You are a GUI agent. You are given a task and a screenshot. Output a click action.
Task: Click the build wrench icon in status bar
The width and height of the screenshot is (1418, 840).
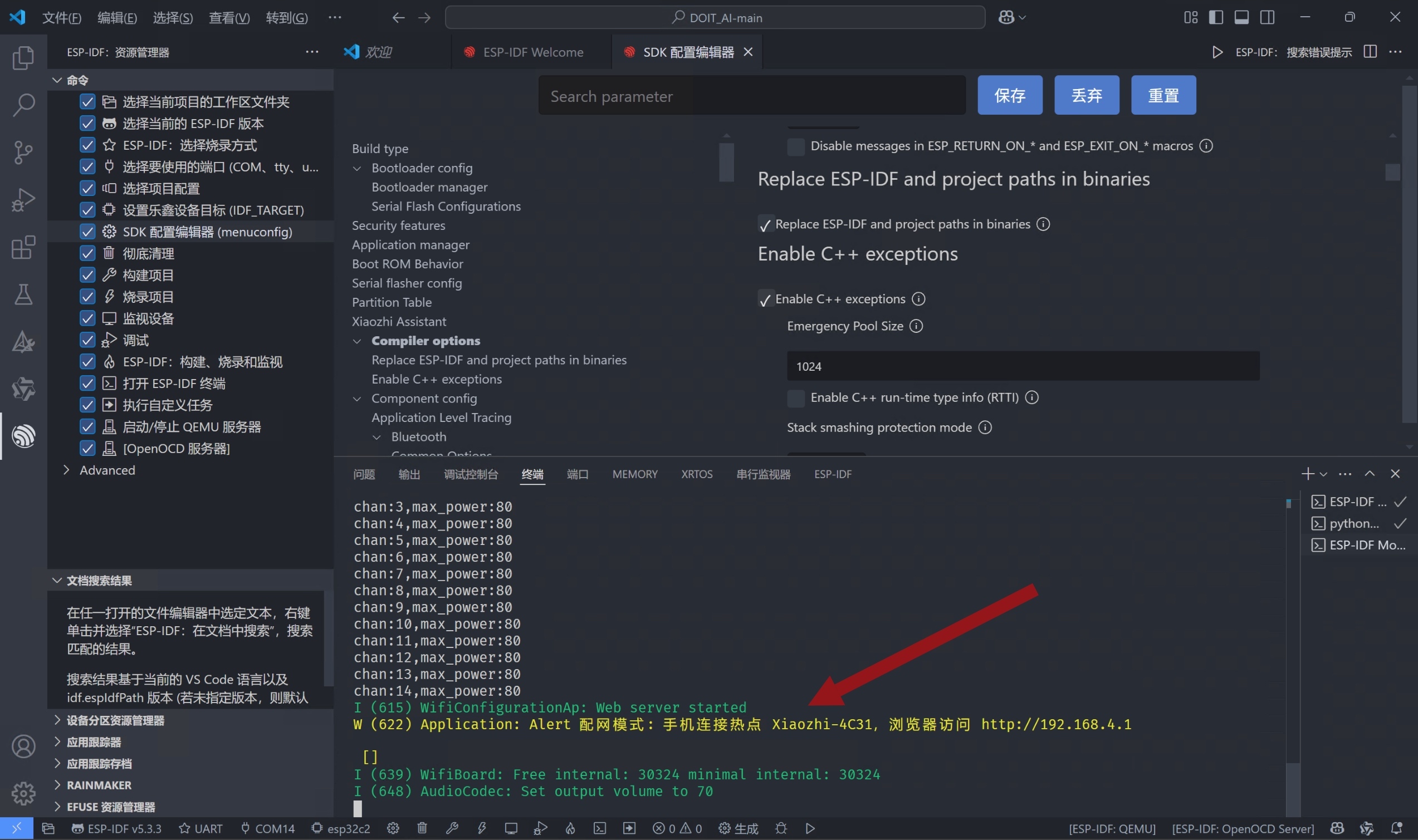pos(452,828)
